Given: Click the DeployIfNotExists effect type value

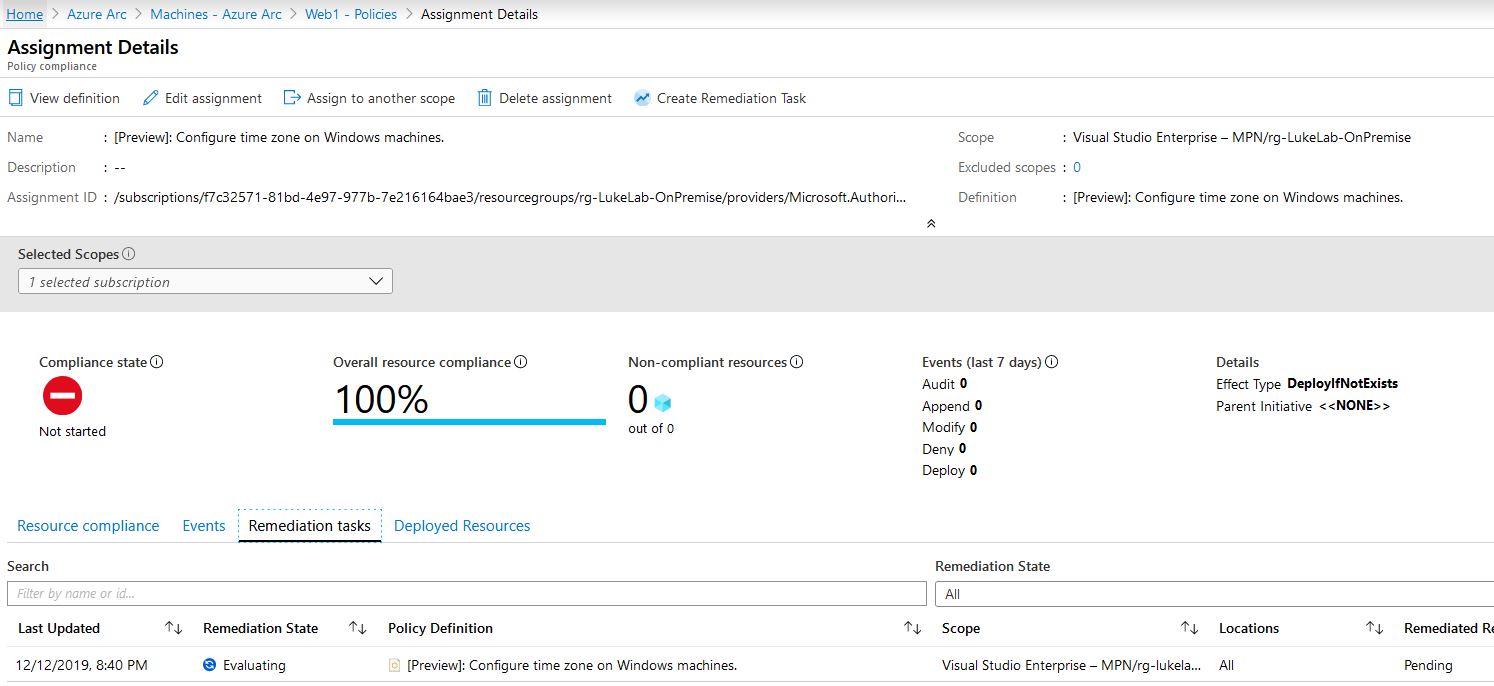Looking at the screenshot, I should coord(1343,383).
